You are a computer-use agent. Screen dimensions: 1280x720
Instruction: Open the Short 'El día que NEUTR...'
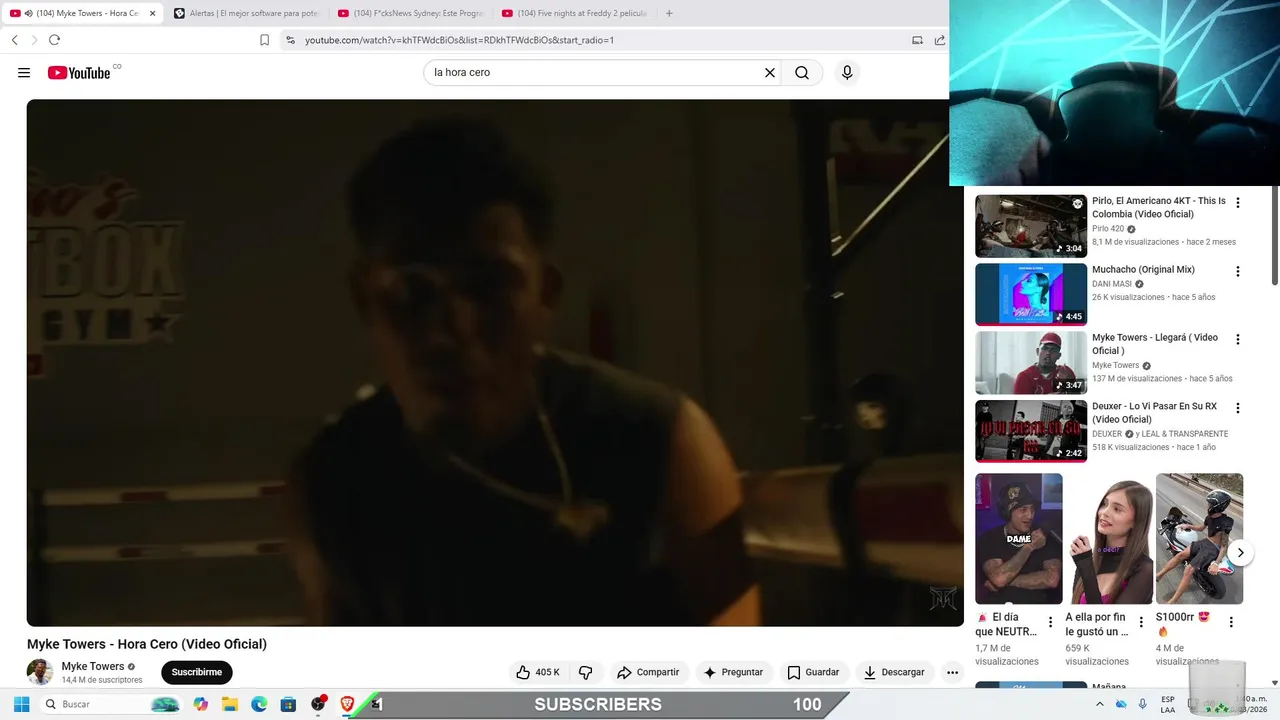click(1019, 539)
